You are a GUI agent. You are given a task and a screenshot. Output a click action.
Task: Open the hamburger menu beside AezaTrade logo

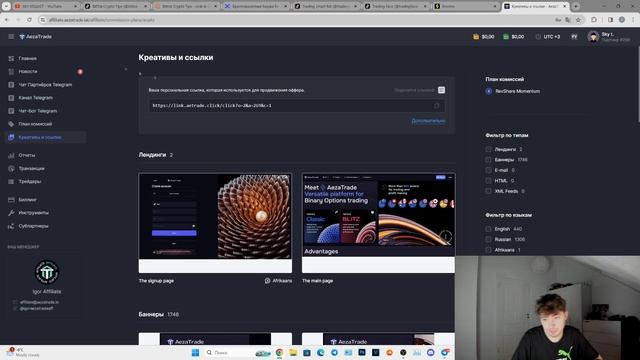[11, 37]
